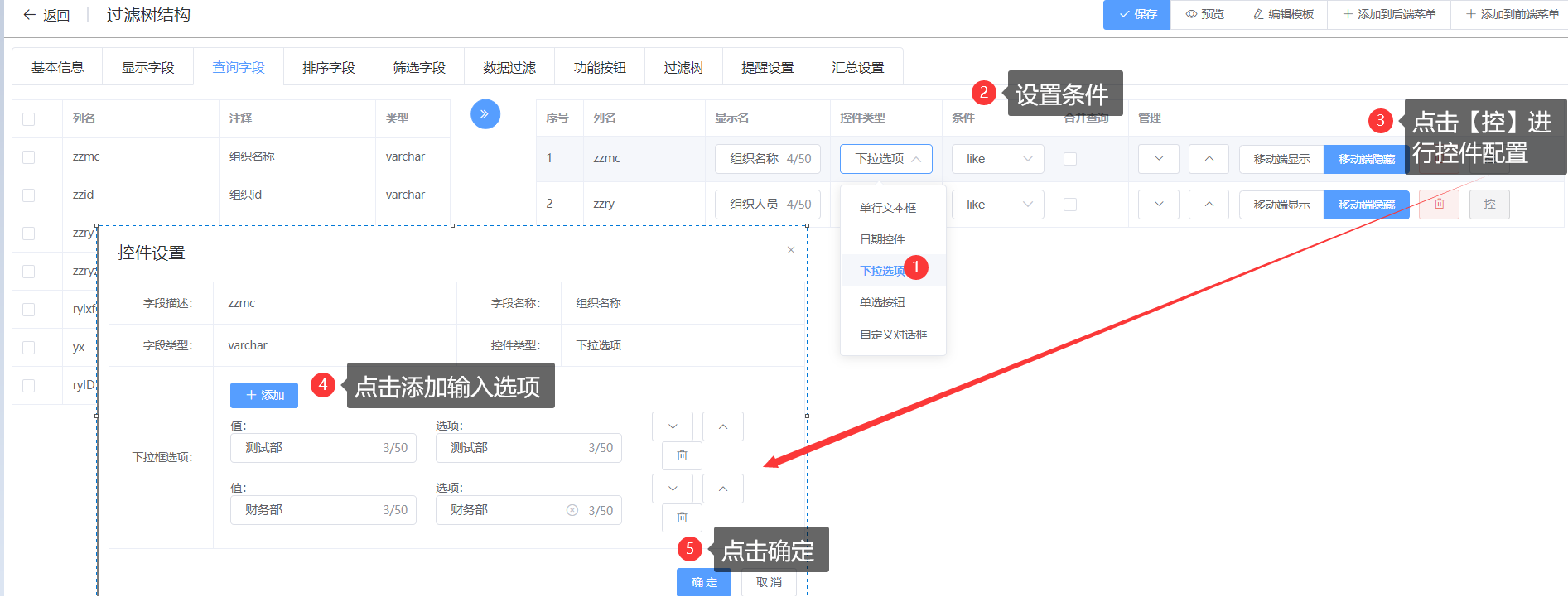Toggle 合并查询 checkbox for zzmc row

click(1070, 159)
